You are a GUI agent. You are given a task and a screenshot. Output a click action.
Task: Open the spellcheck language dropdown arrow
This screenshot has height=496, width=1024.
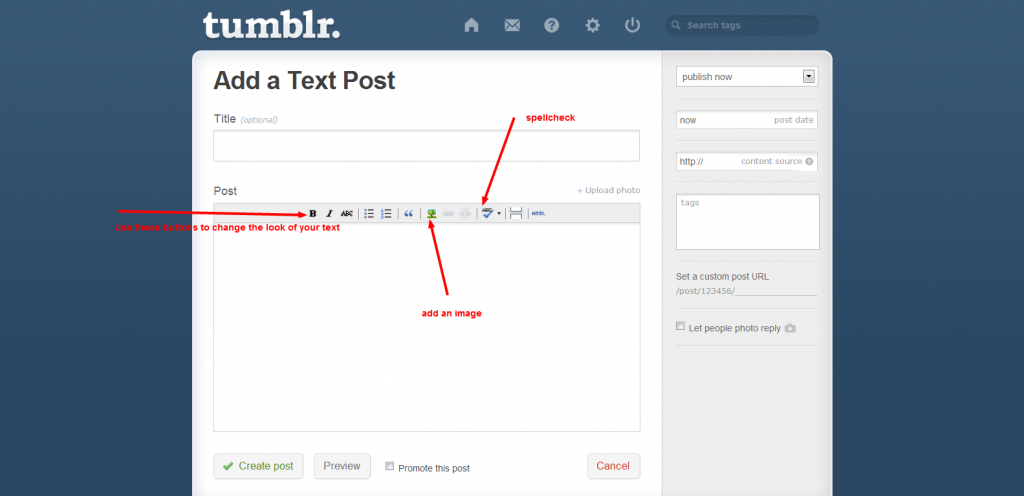click(x=500, y=213)
